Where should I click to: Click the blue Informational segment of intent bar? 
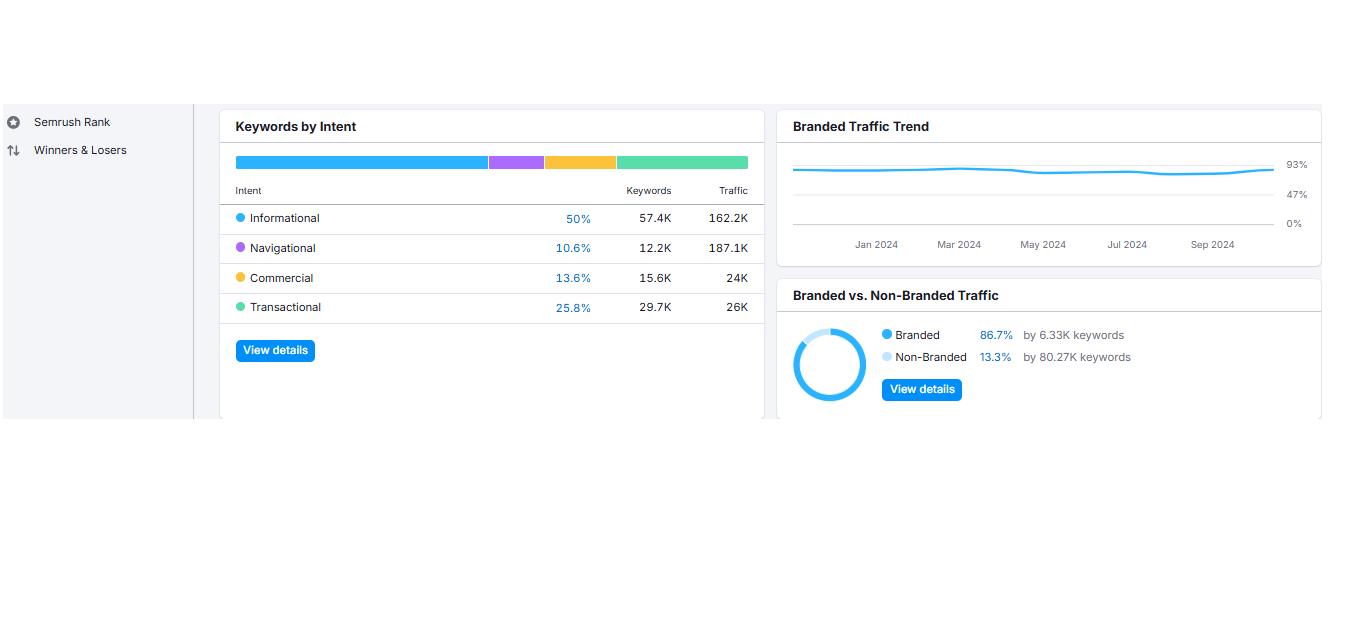tap(361, 163)
